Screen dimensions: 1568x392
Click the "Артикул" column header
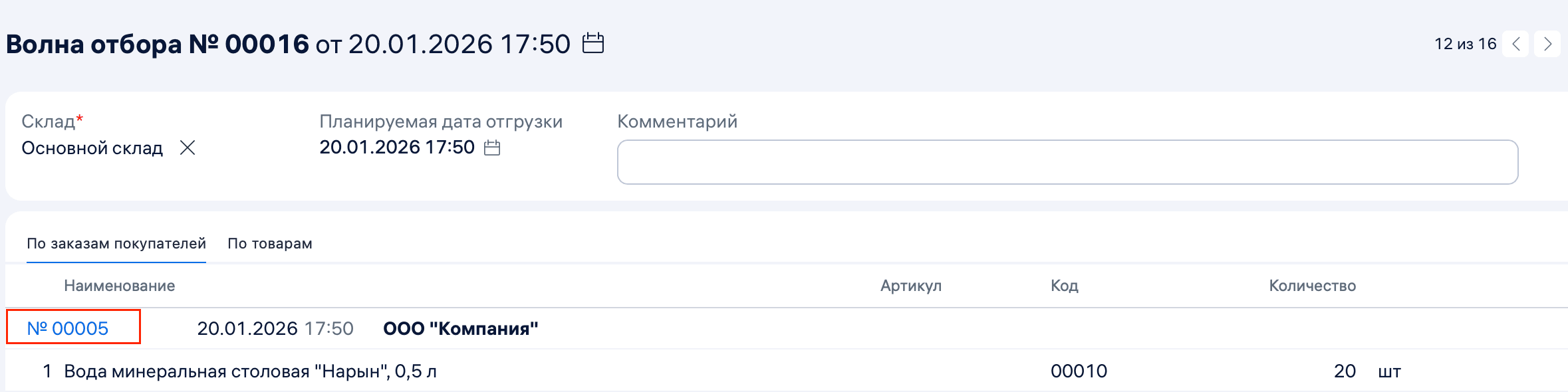[x=912, y=286]
